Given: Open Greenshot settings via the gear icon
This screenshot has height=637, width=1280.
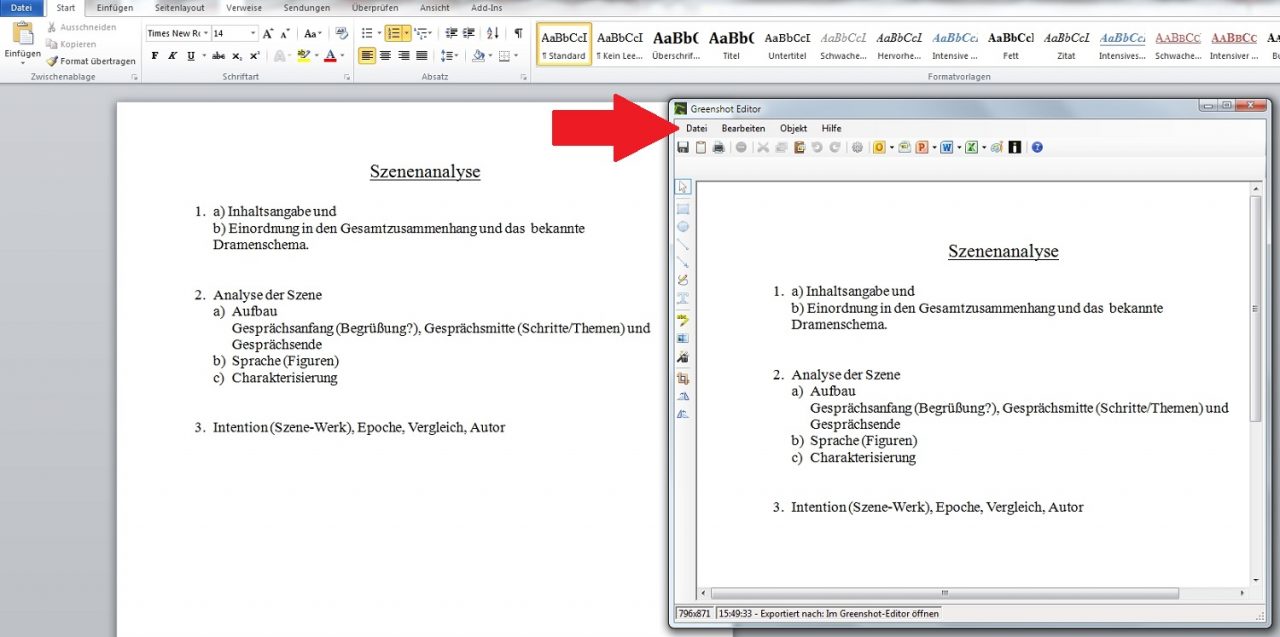Looking at the screenshot, I should point(857,147).
